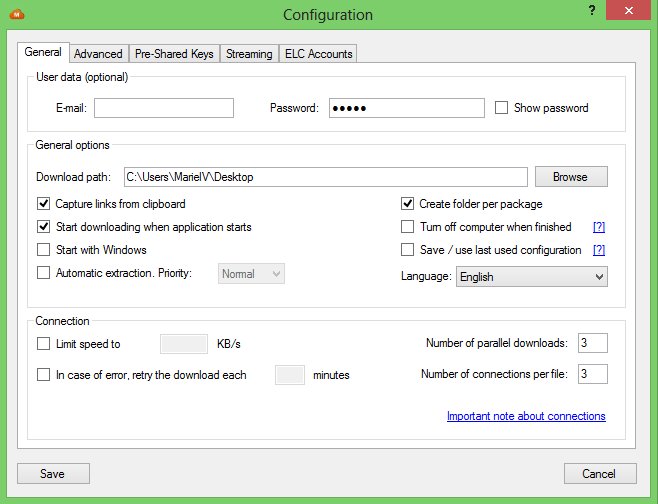Click the Save button
The image size is (658, 504).
click(x=53, y=473)
